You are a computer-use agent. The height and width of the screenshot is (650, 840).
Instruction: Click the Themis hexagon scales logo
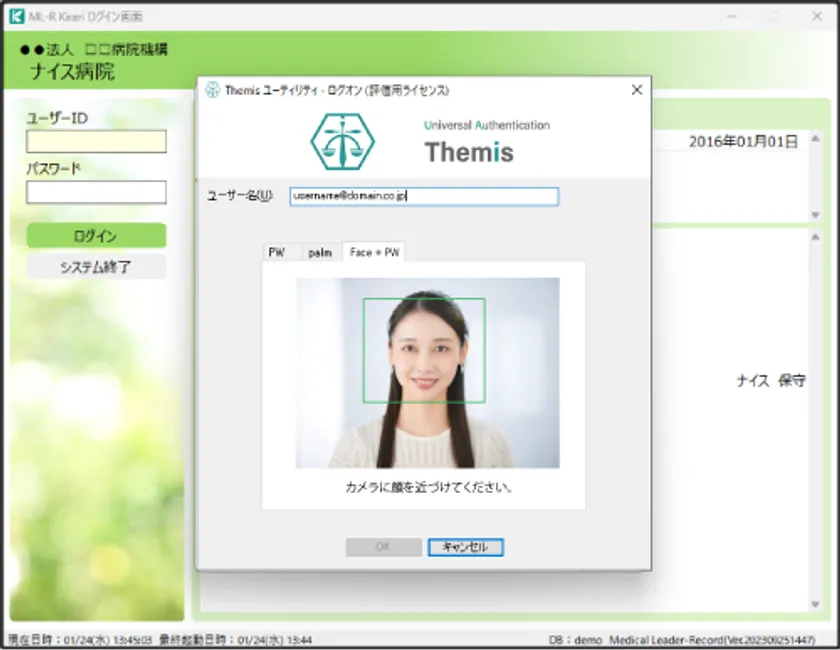click(342, 142)
